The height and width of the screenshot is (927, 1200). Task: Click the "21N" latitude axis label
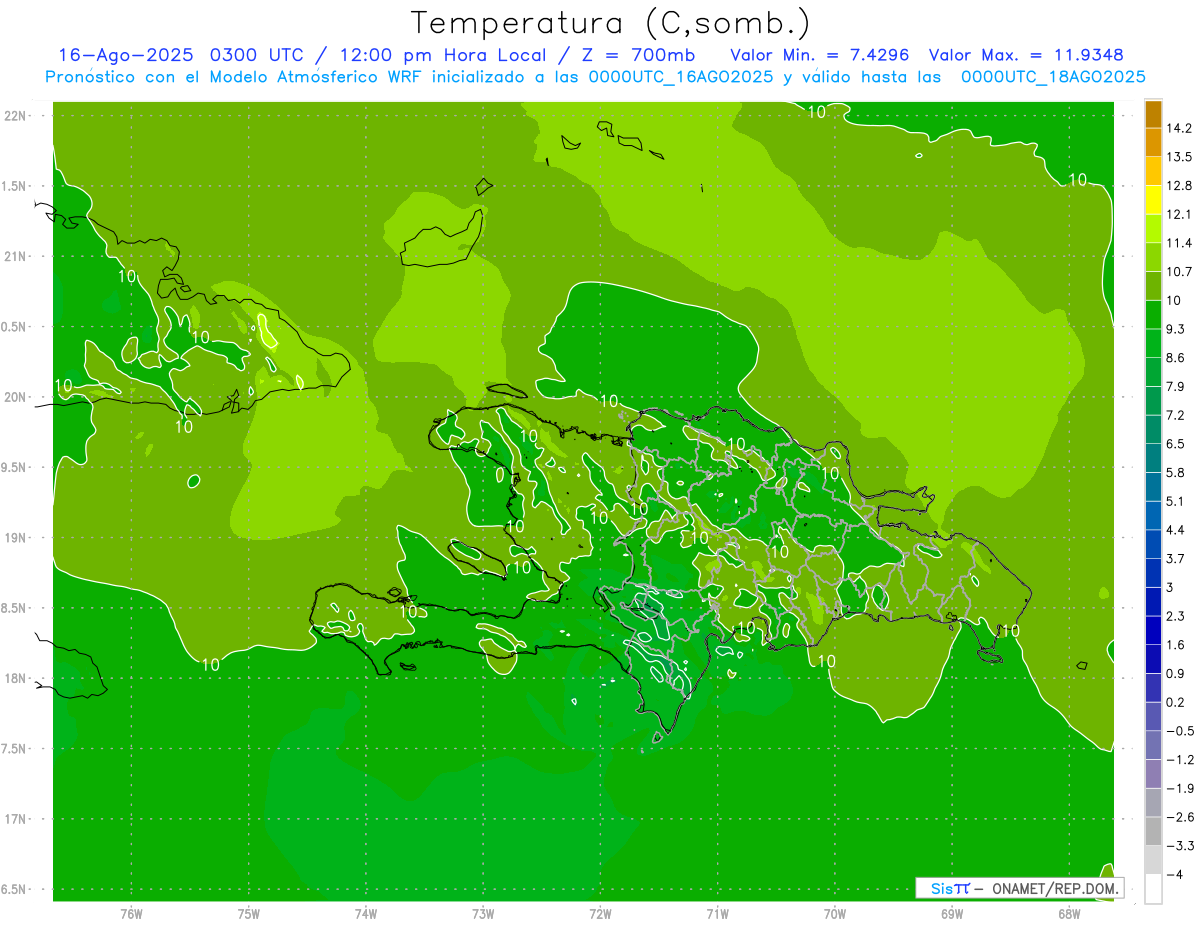coord(16,256)
